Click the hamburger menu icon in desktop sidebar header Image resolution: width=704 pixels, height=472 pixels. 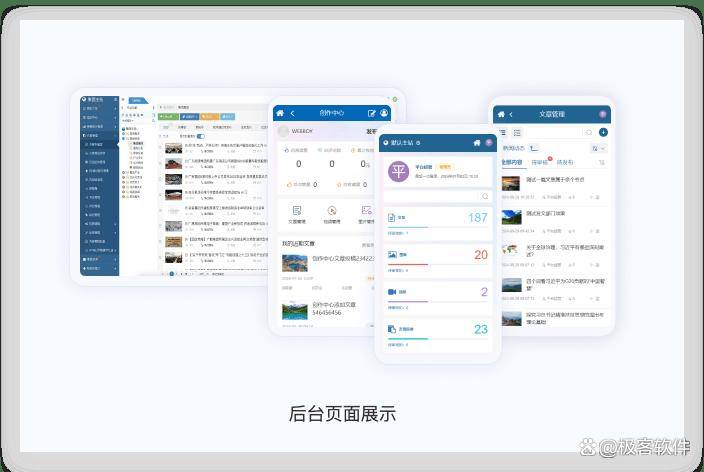tap(115, 99)
